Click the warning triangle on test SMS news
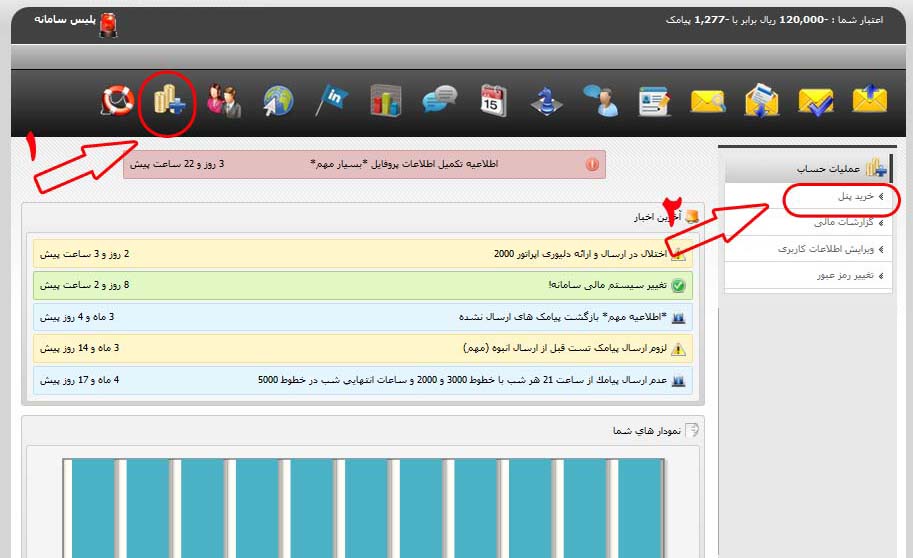 [678, 348]
